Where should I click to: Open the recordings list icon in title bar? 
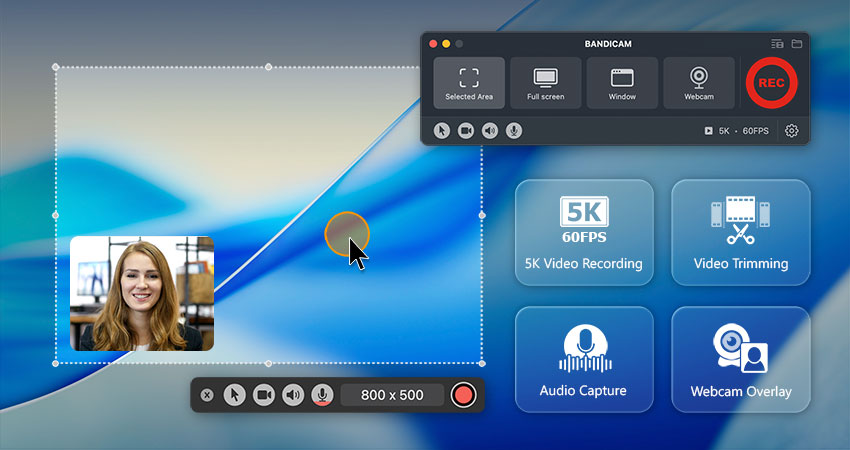tap(777, 44)
